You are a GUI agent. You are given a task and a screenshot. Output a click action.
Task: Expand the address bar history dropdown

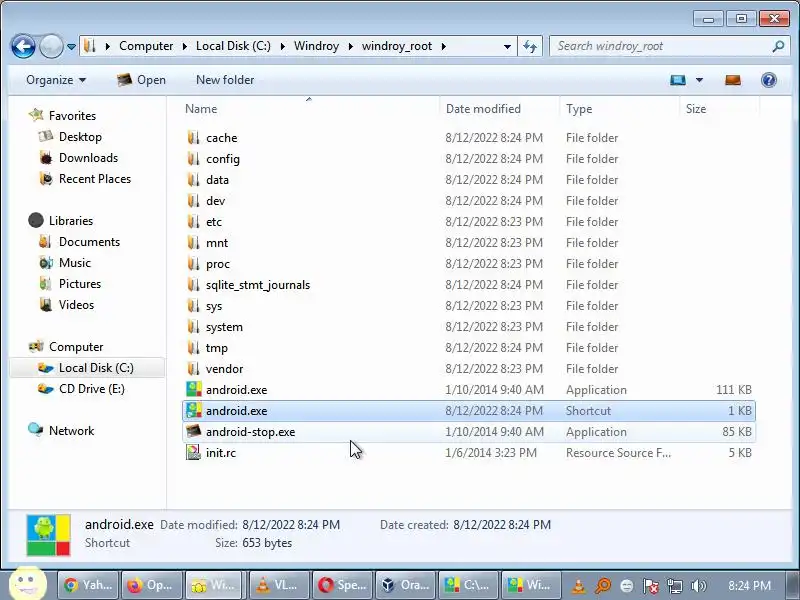click(x=507, y=46)
